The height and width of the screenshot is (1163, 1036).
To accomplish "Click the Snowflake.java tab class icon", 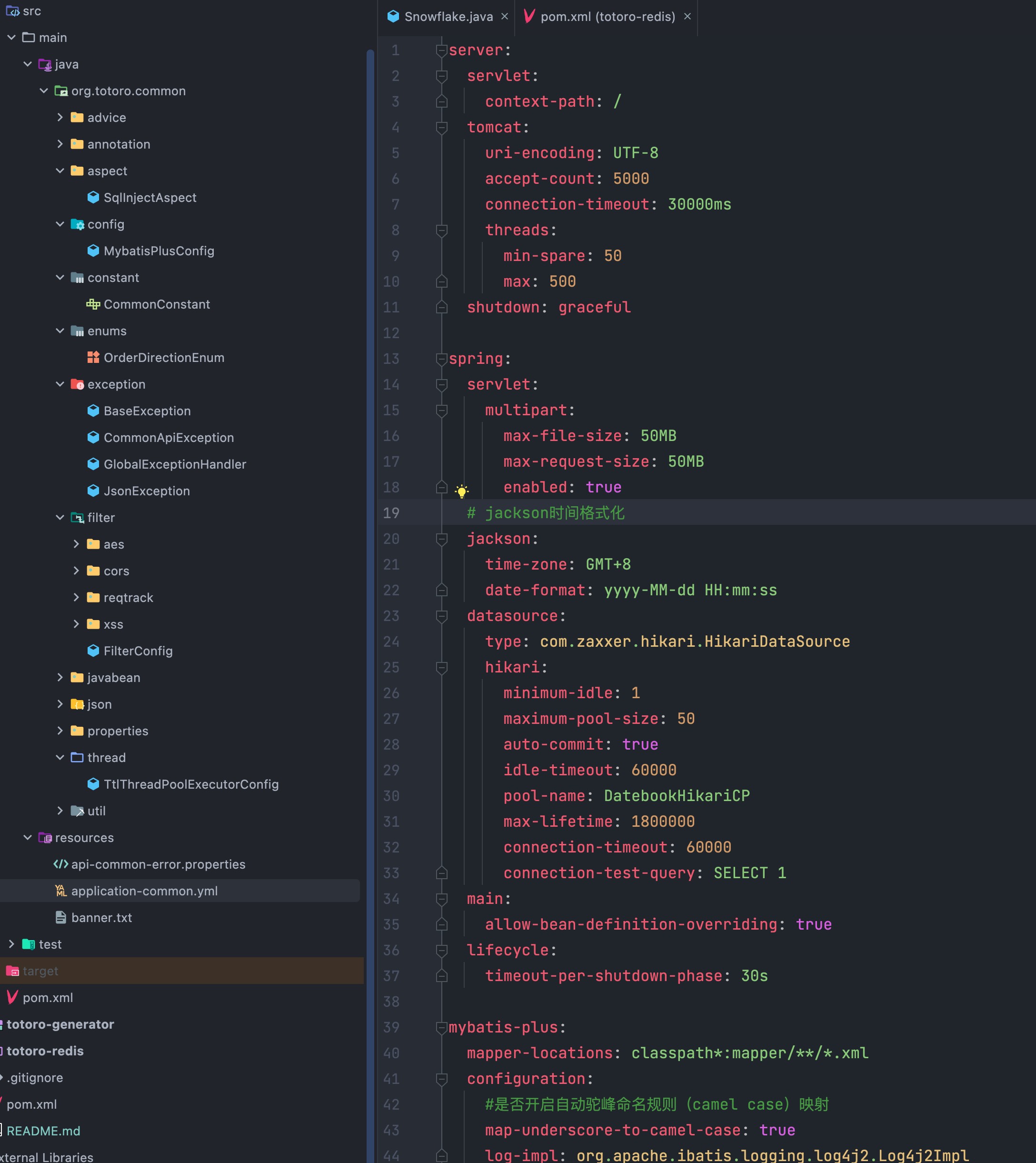I will pos(393,17).
